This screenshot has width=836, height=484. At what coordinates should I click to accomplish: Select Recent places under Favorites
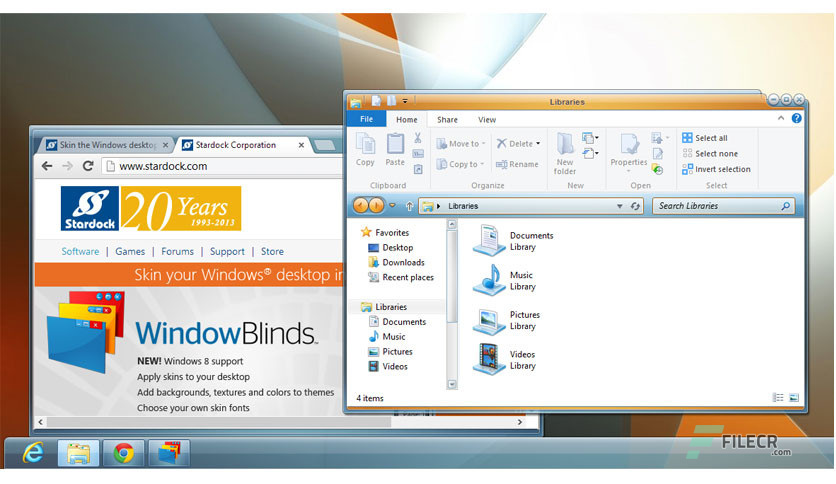point(401,277)
